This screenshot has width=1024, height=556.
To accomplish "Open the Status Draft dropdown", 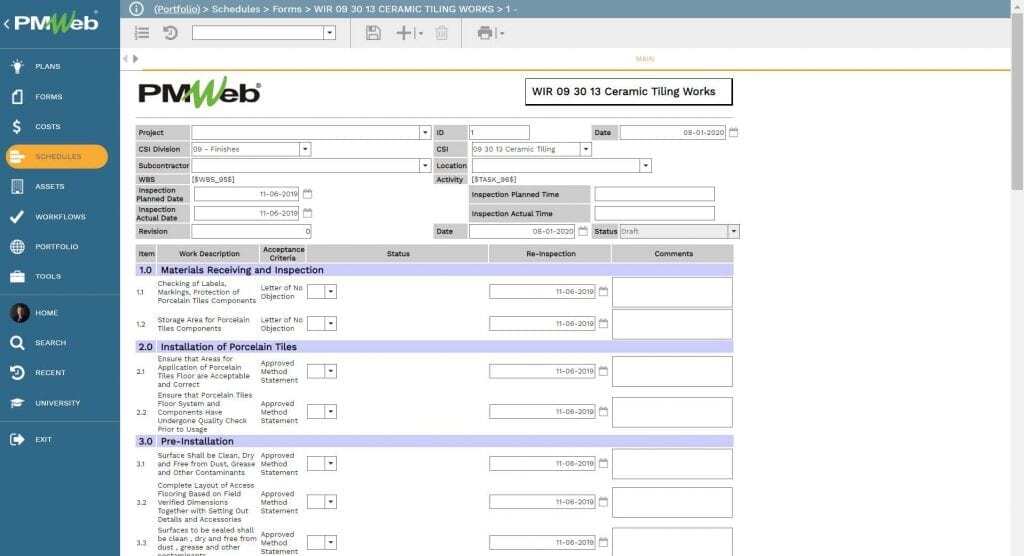I will [733, 231].
